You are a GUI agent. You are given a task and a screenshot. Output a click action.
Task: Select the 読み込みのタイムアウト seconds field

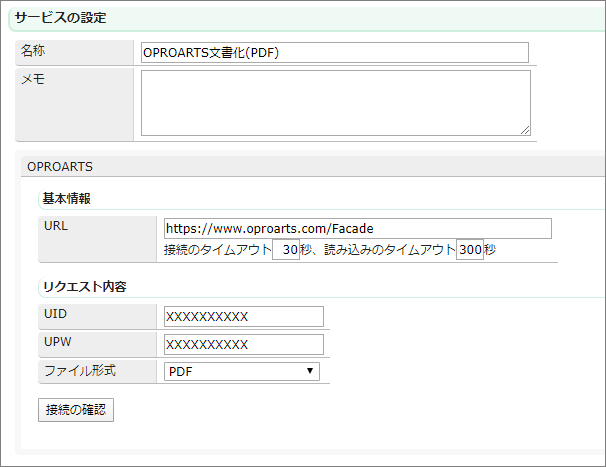469,250
